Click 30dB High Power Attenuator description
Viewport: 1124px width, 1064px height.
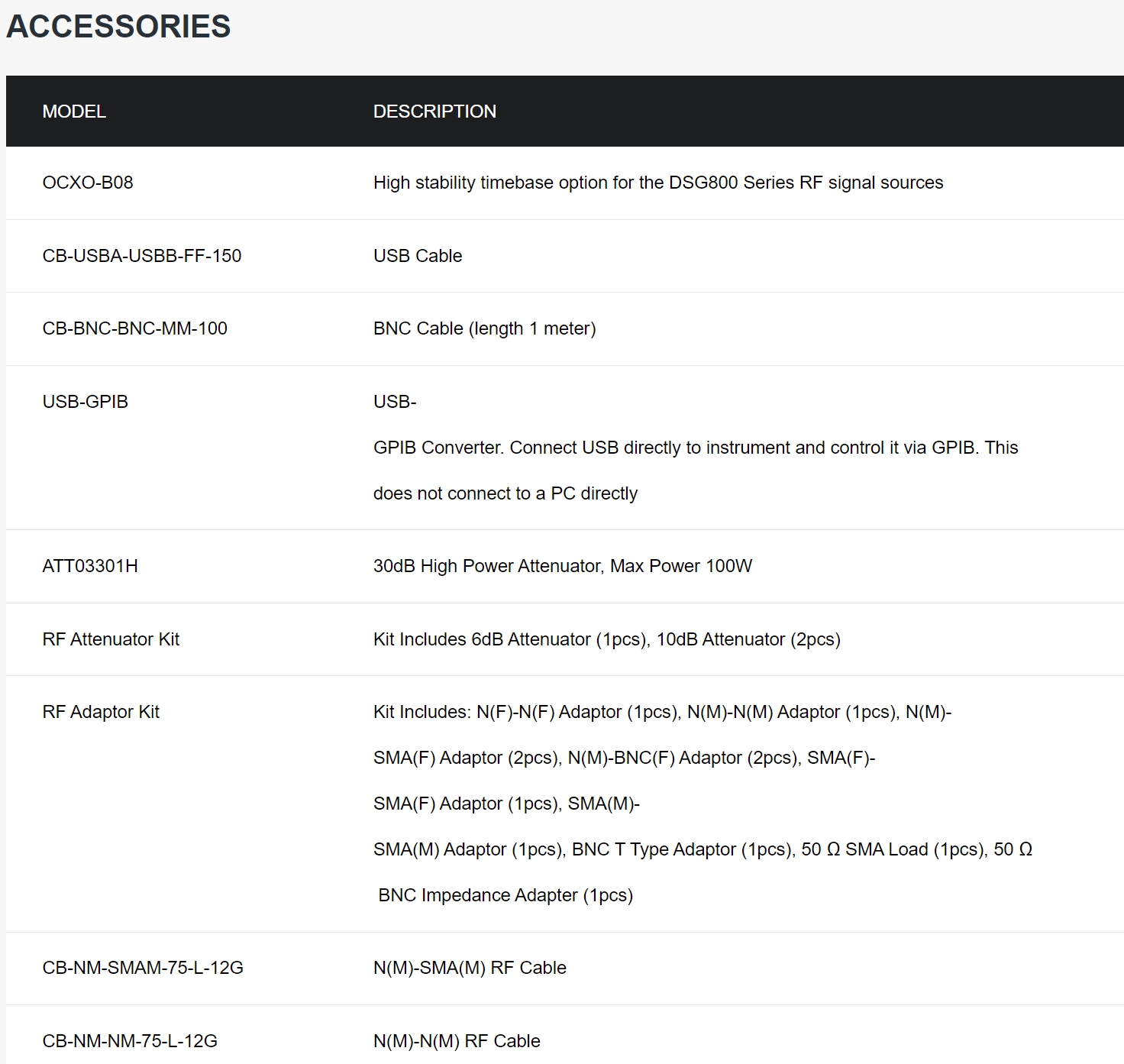point(563,566)
